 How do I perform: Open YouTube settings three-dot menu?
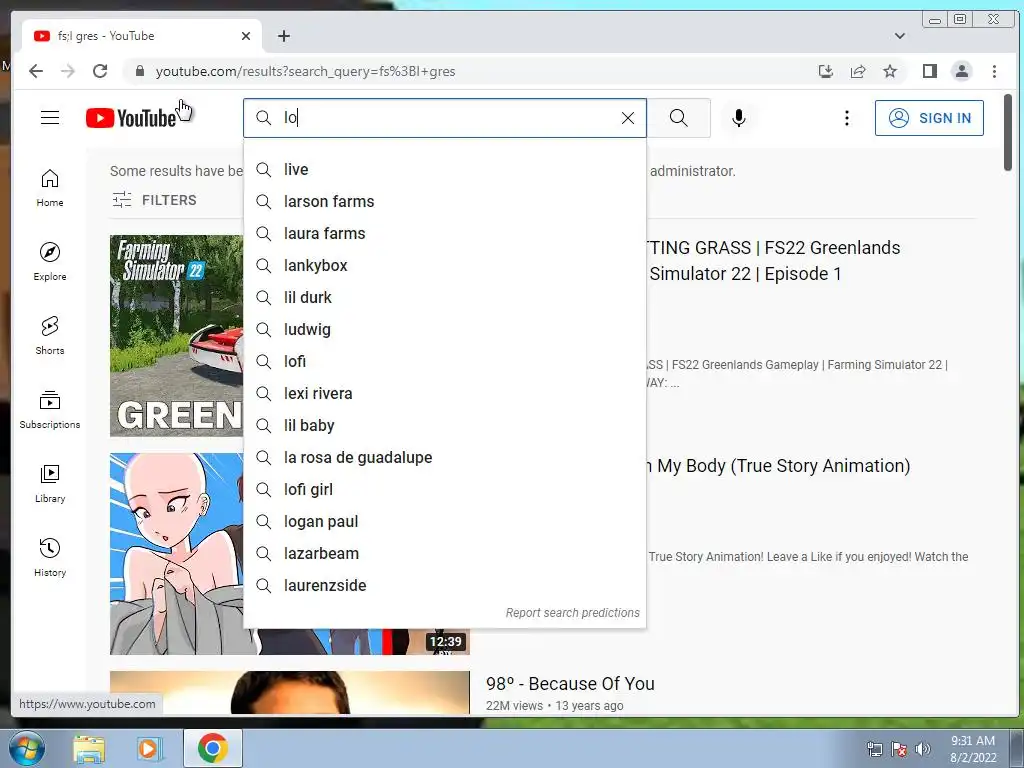[x=847, y=118]
